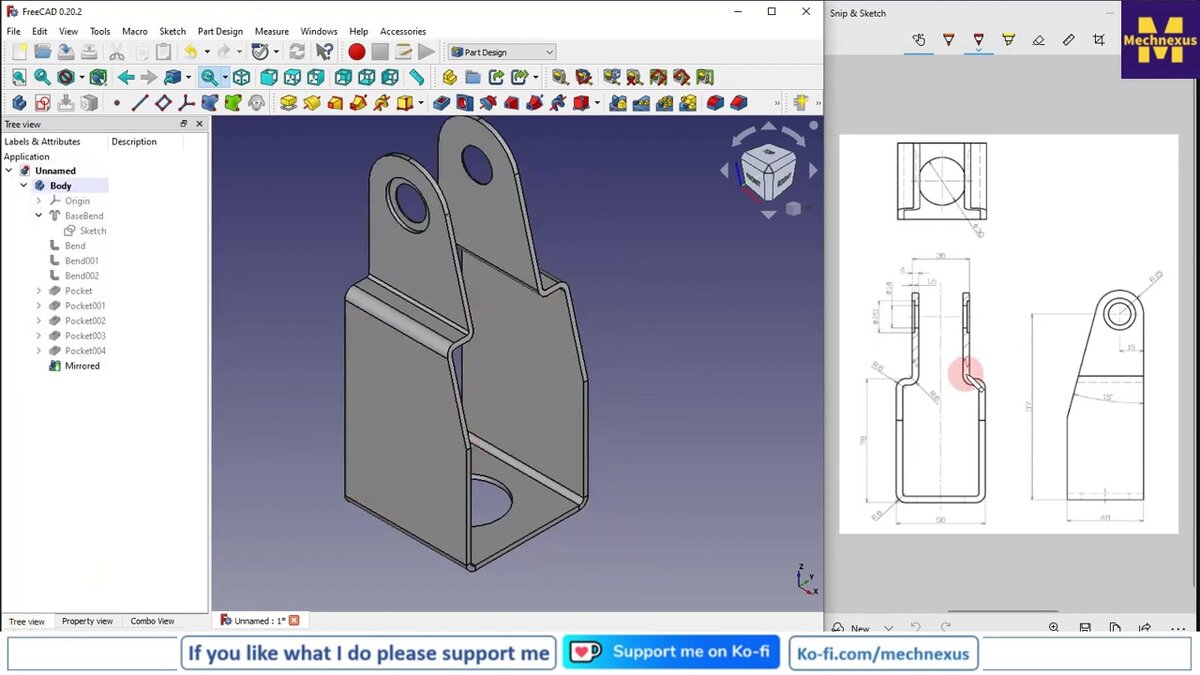Collapse the BaseBend tree item
Viewport: 1200px width, 675px height.
pos(39,216)
